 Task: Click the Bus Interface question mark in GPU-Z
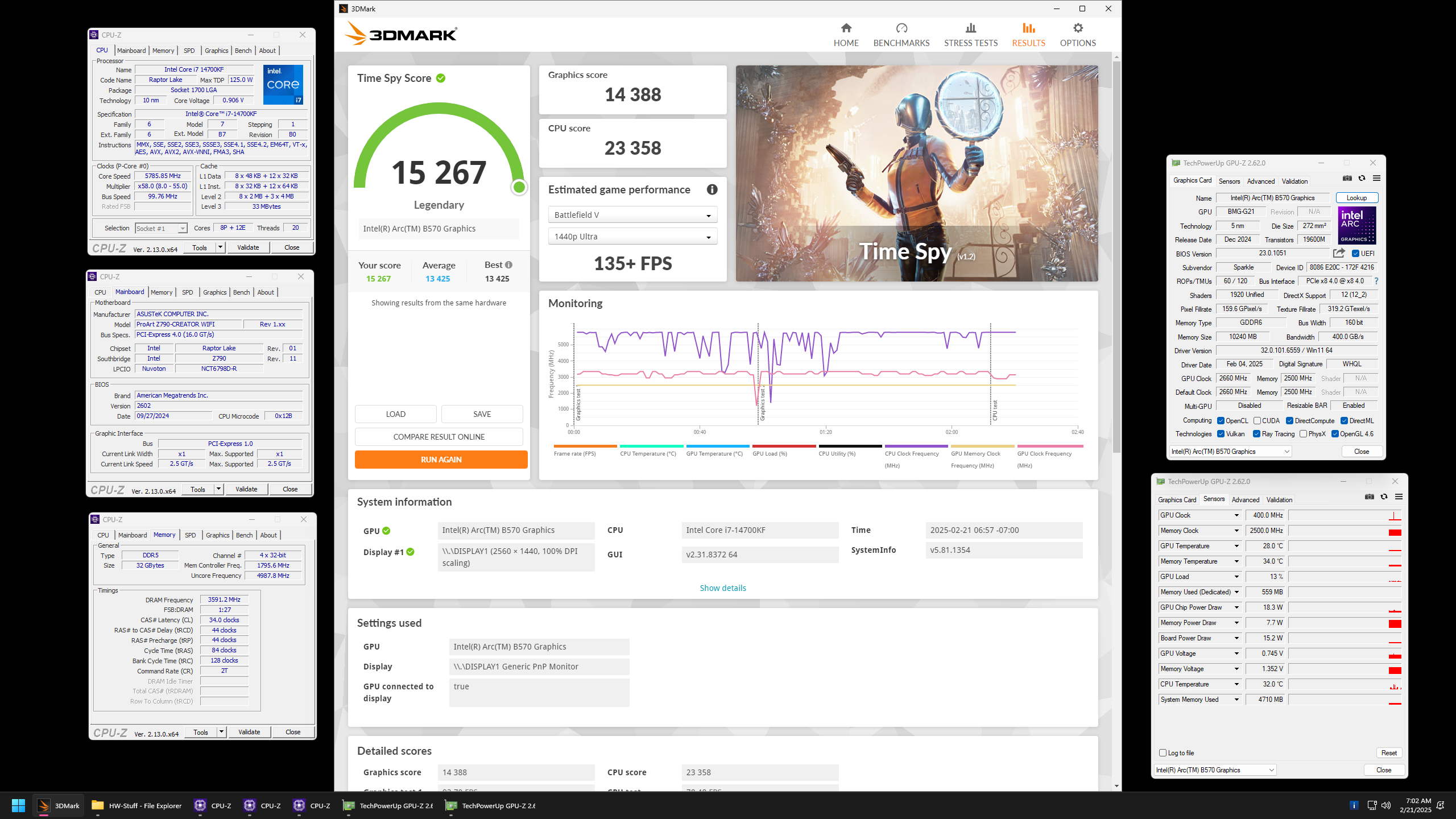(x=1376, y=281)
